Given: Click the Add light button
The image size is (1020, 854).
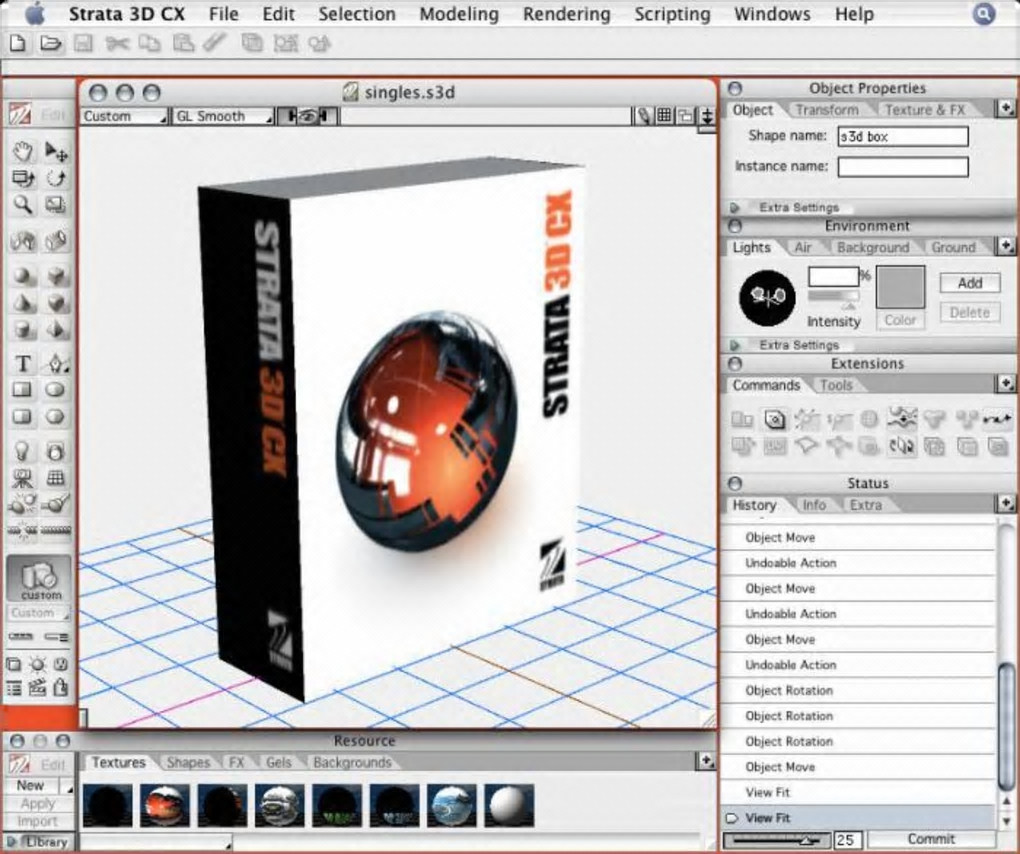Looking at the screenshot, I should (969, 283).
